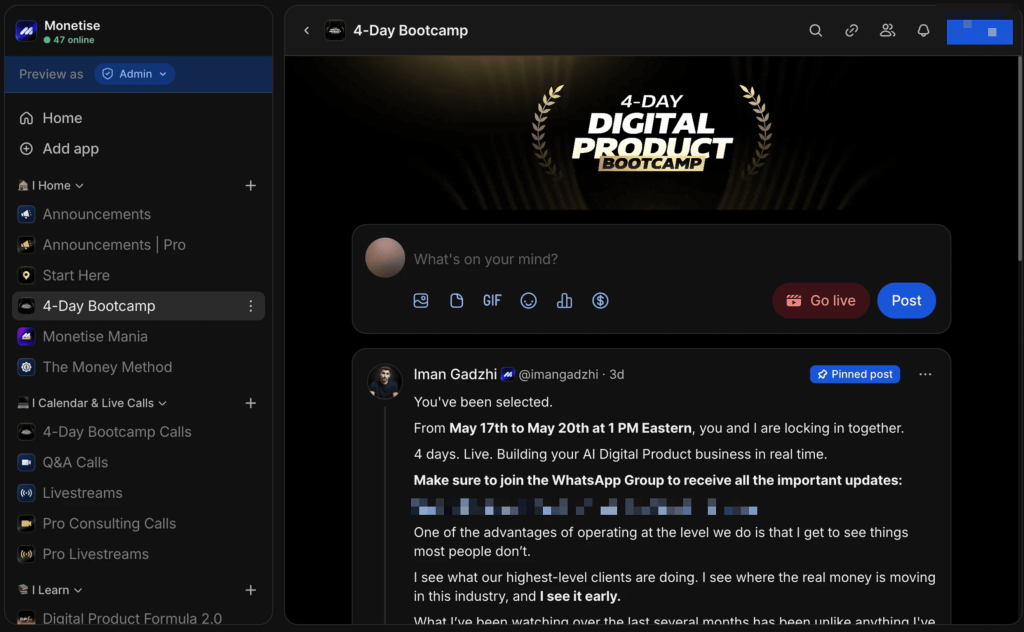Add app to Calendar & Live Calls plus
Viewport: 1024px width, 632px height.
click(x=251, y=403)
